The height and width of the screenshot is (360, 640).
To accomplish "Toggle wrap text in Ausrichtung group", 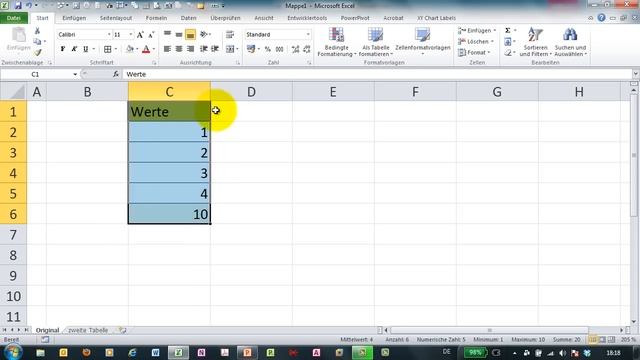I will coord(230,35).
